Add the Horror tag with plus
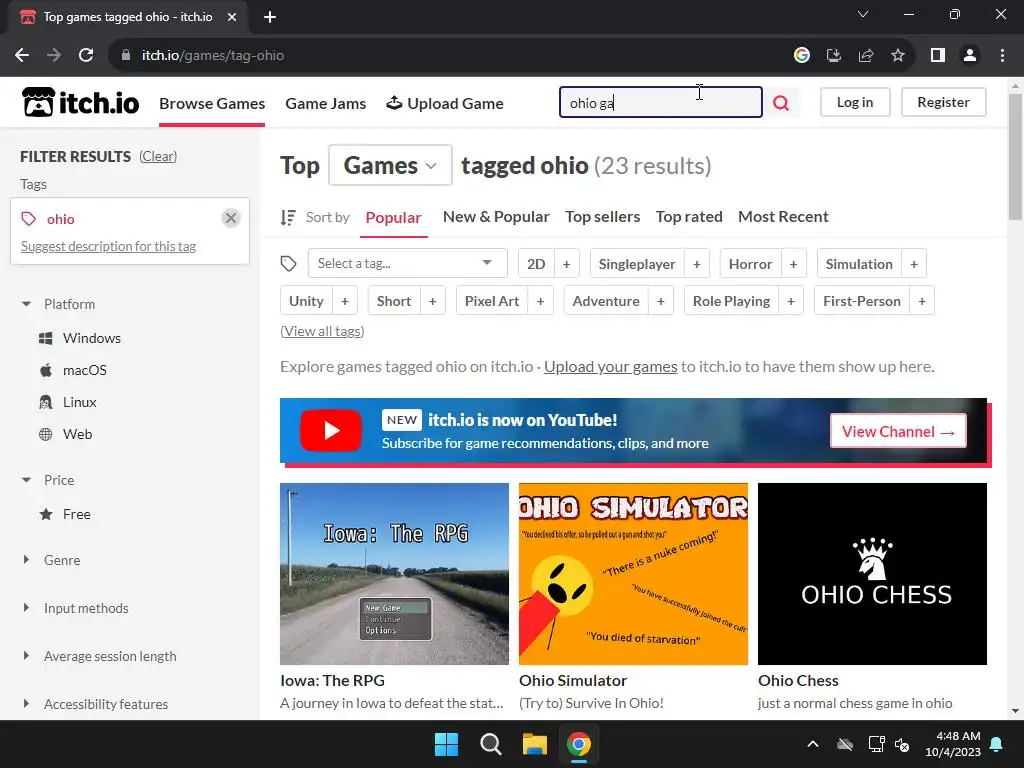 (793, 264)
